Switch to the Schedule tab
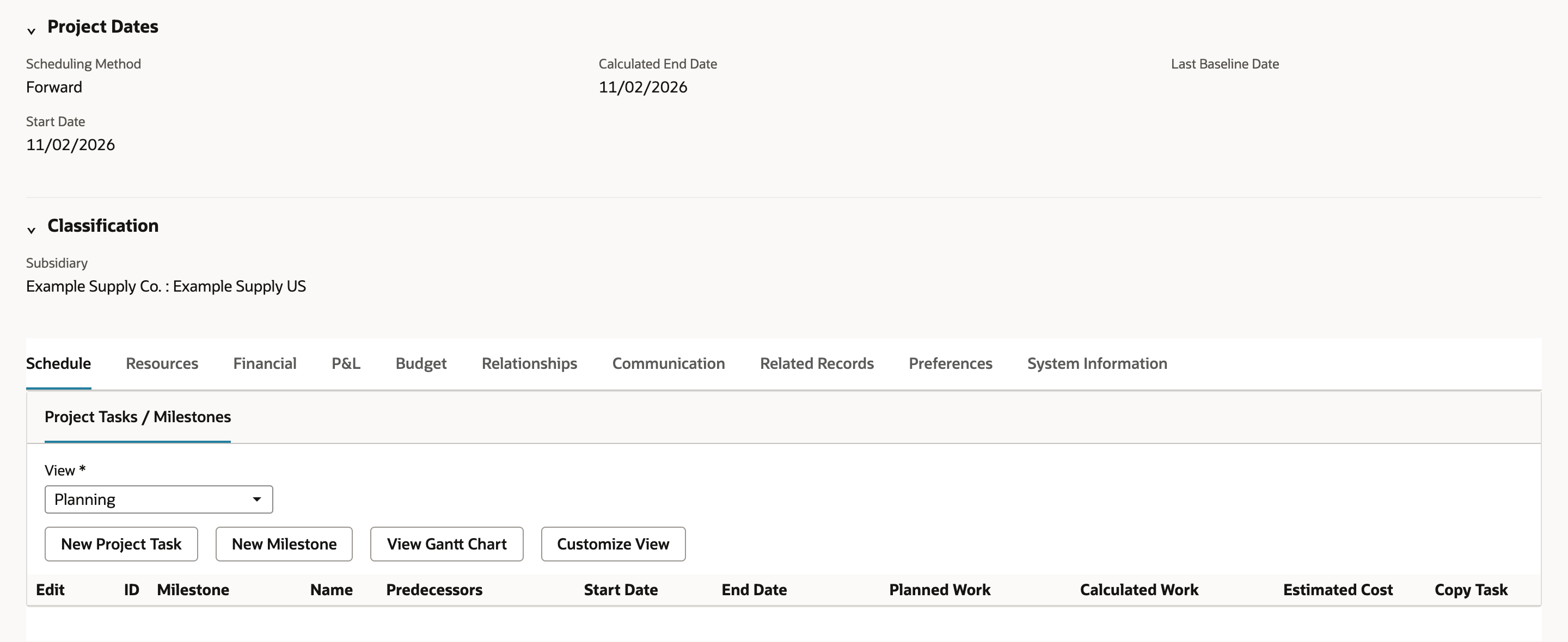The height and width of the screenshot is (642, 1568). click(58, 363)
